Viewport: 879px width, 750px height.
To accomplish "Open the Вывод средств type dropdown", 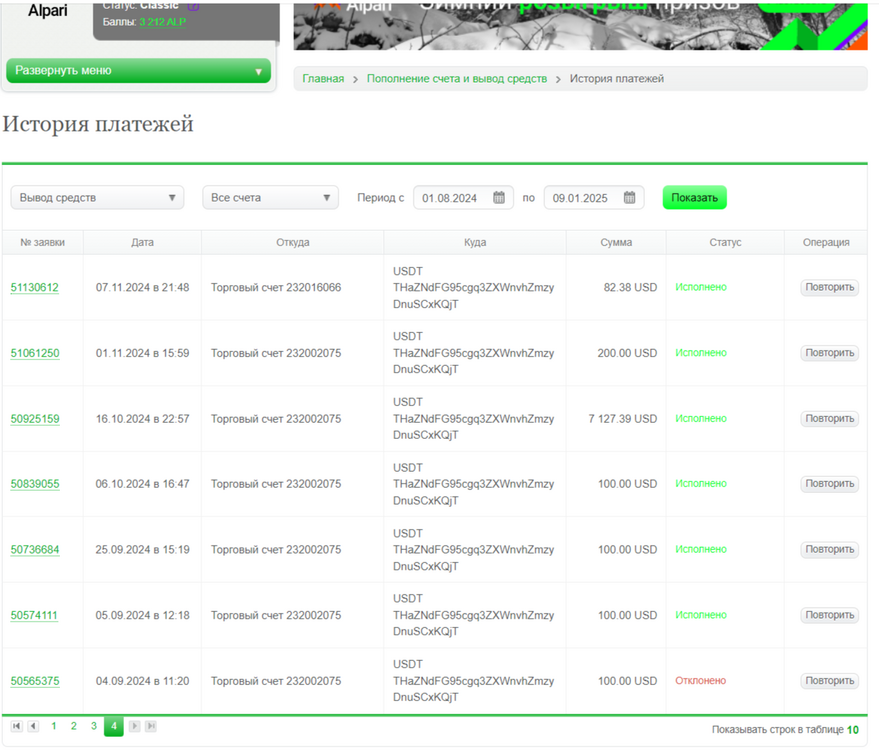I will pos(98,198).
